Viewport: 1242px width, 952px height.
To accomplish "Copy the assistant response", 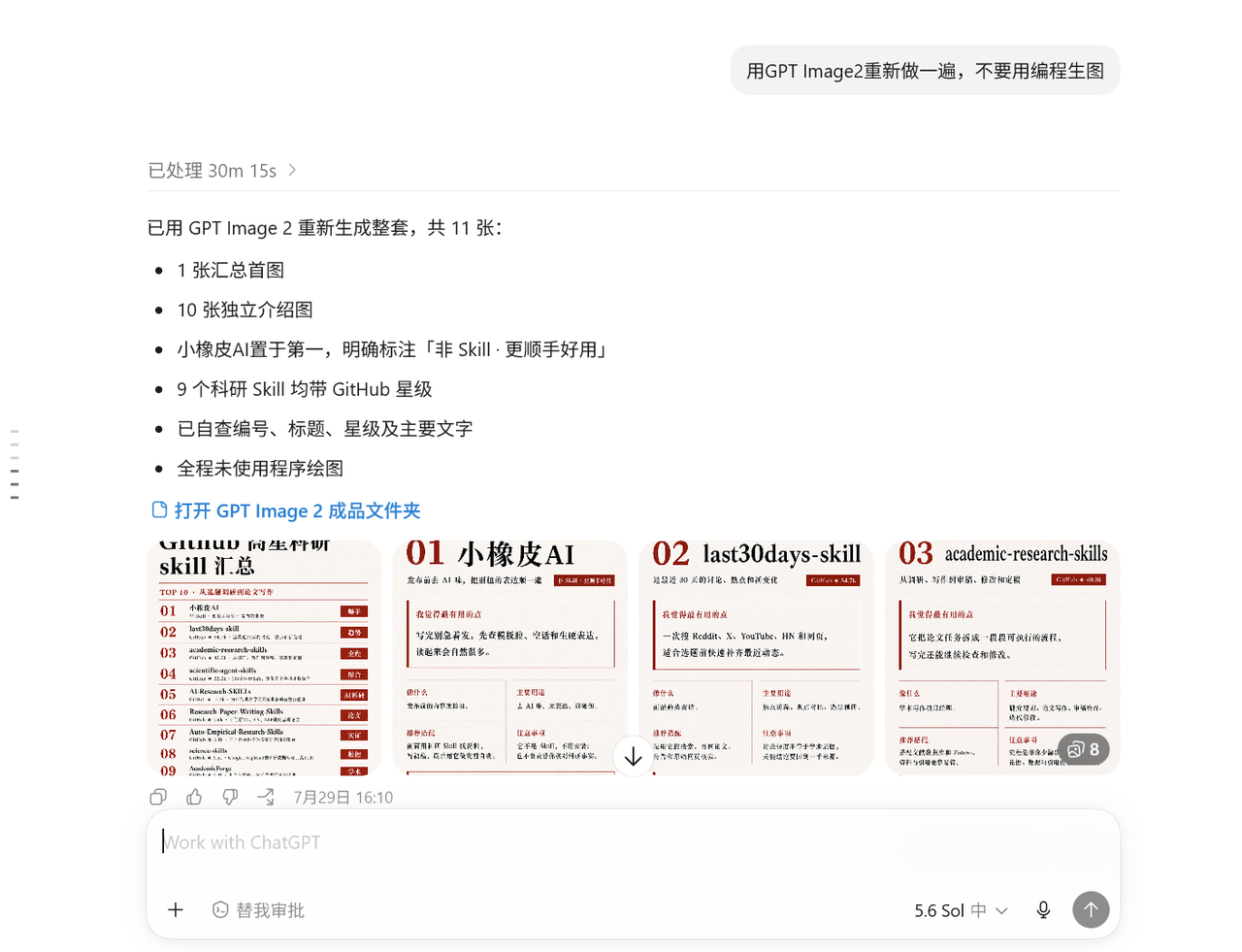I will pyautogui.click(x=158, y=797).
